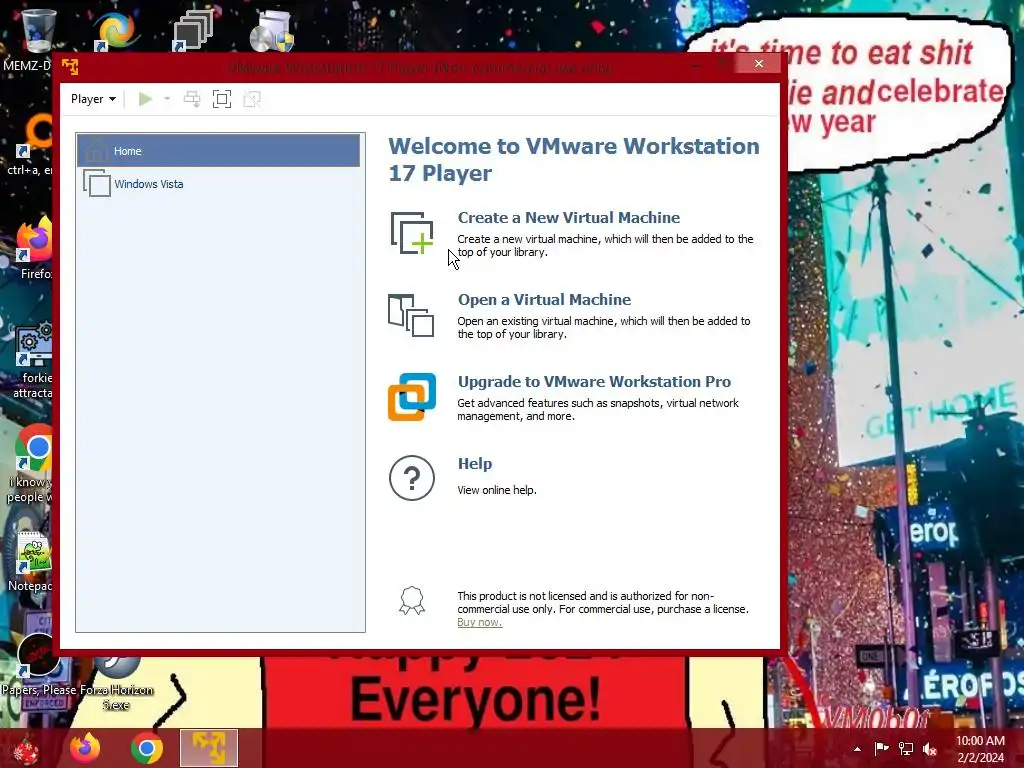Click the Open a Virtual Machine icon
The image size is (1024, 768).
click(x=411, y=315)
